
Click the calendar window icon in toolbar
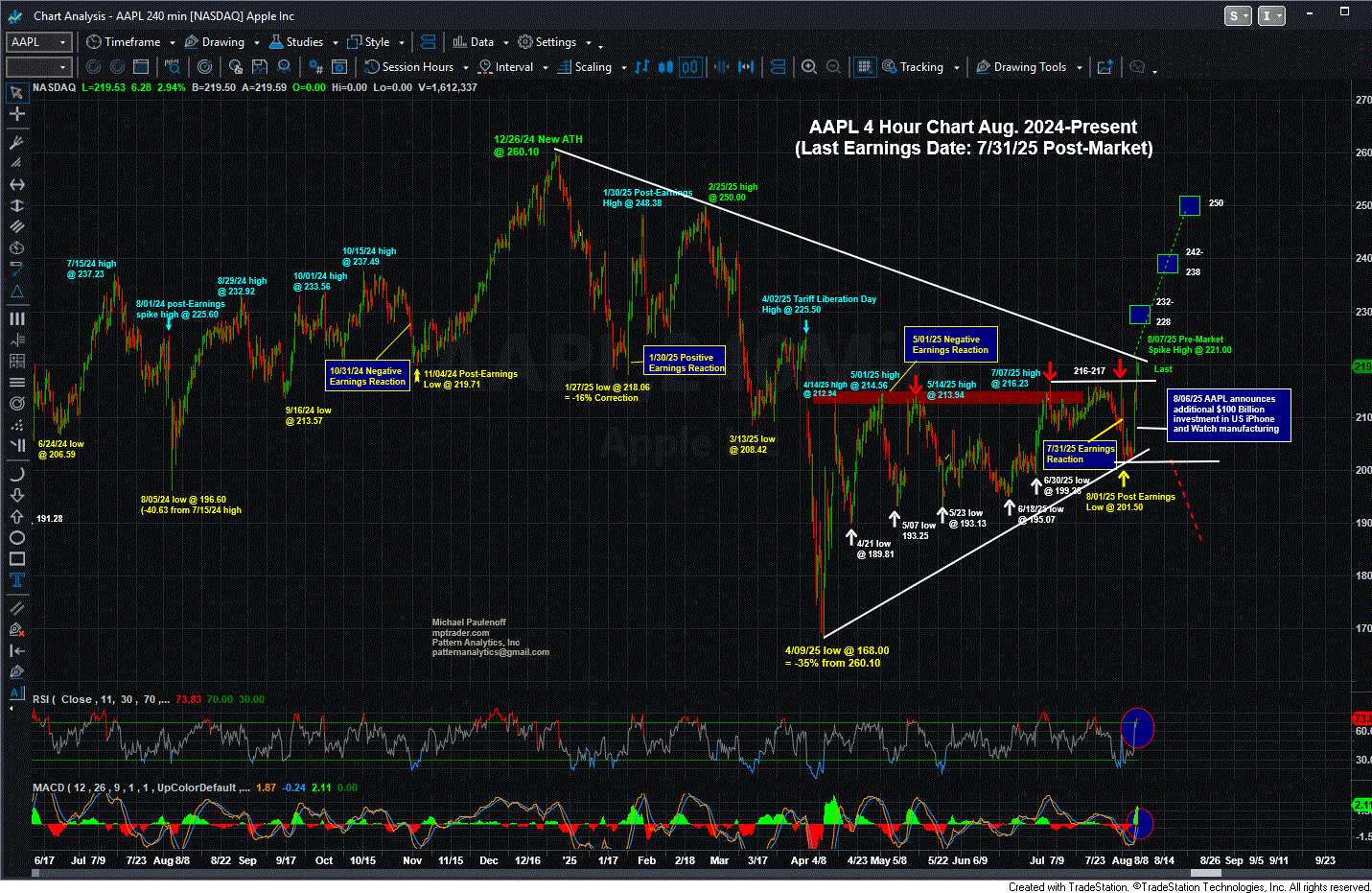[x=141, y=66]
